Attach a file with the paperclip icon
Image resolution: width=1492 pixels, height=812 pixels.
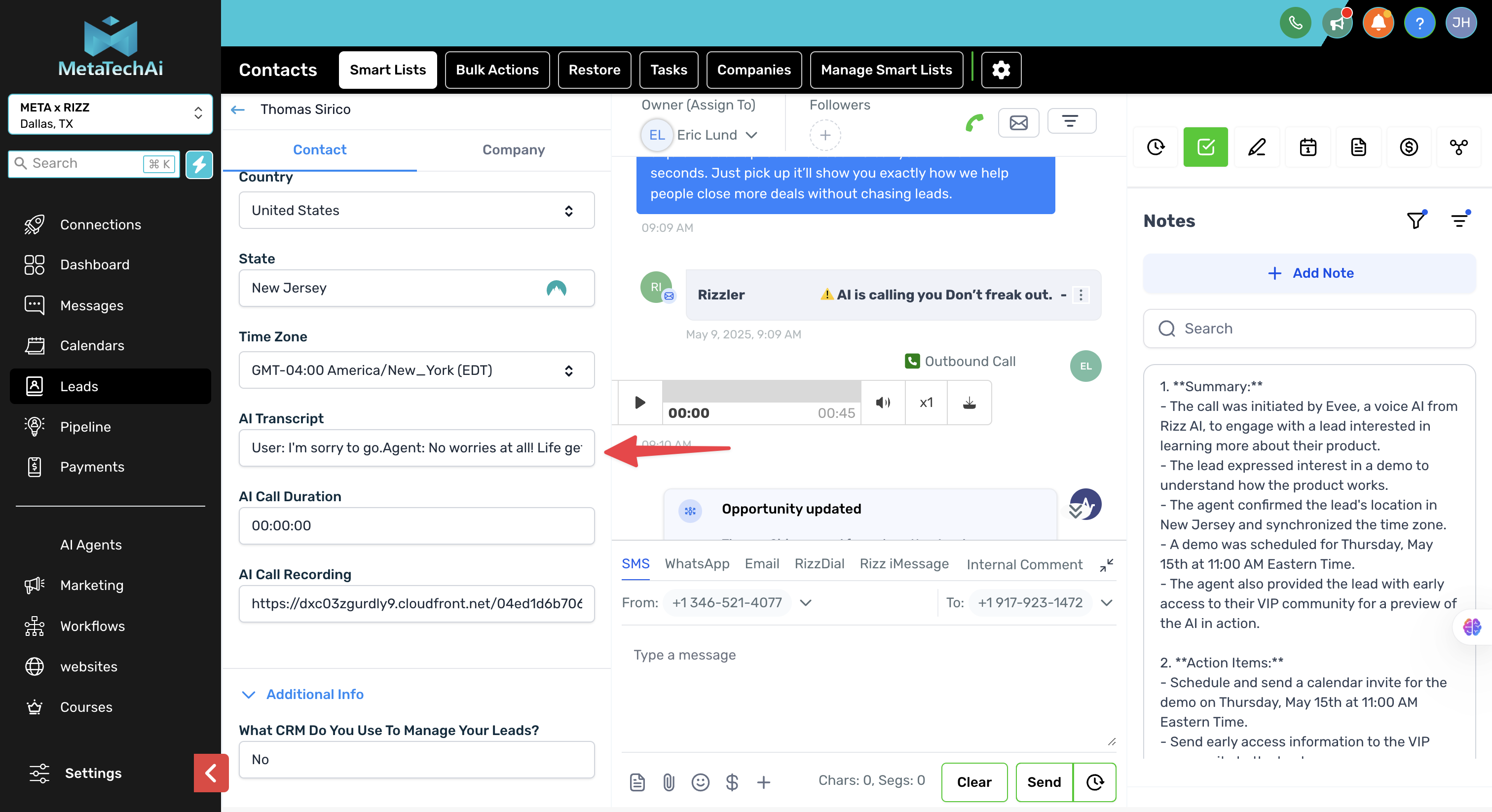[x=669, y=782]
